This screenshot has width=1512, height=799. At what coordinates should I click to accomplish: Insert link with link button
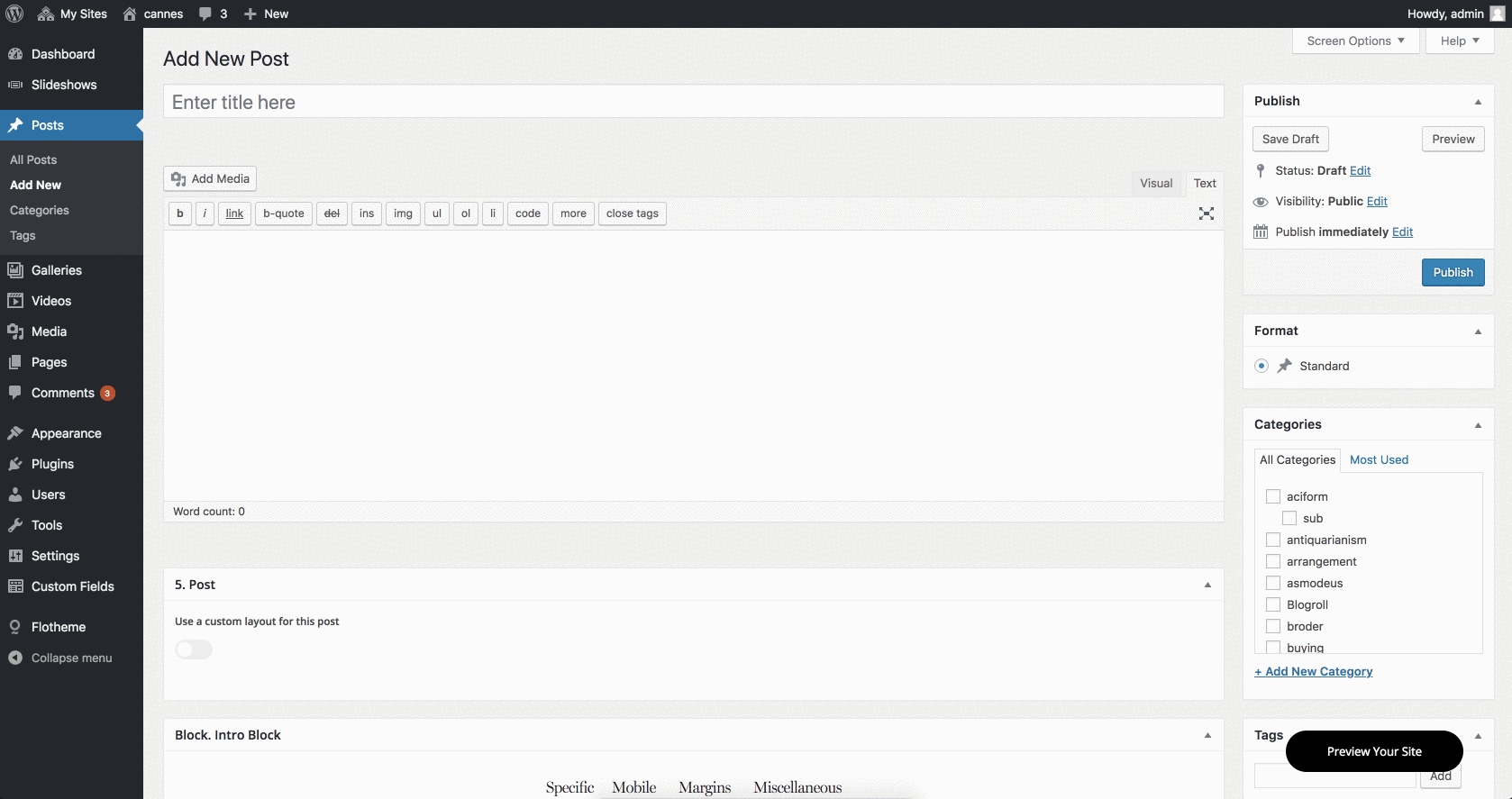point(234,213)
